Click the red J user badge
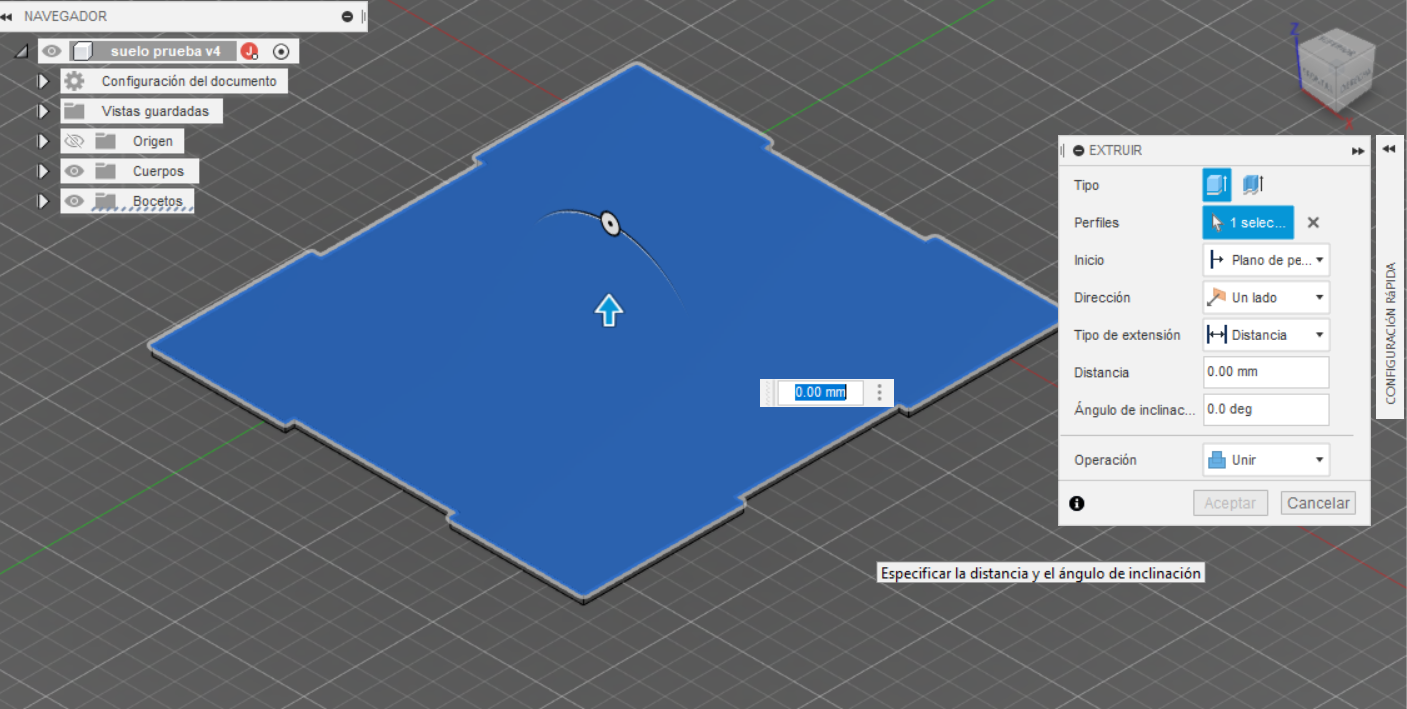1407x709 pixels. click(249, 51)
